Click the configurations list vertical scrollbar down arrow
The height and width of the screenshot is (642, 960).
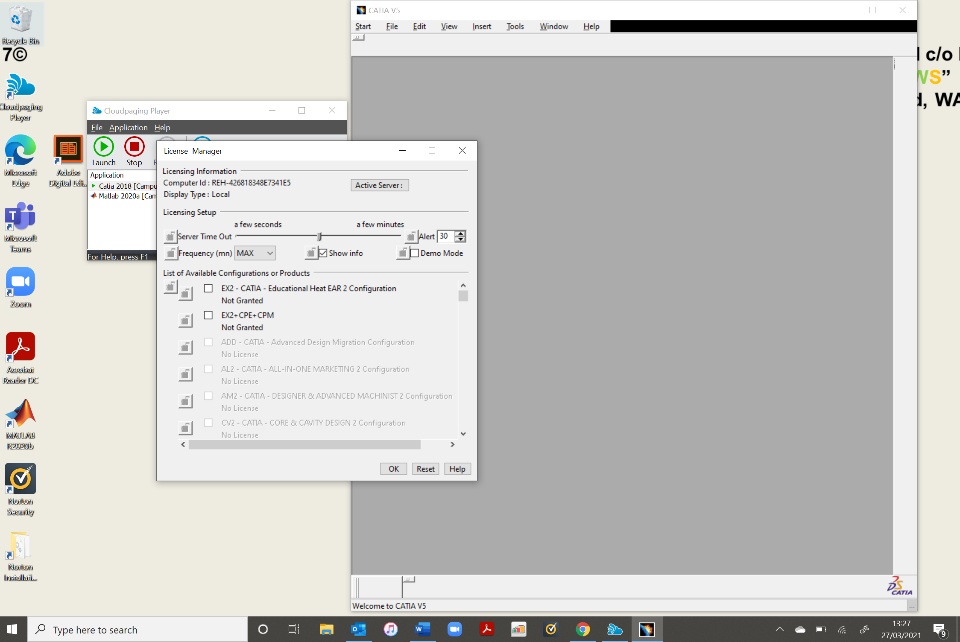coord(463,434)
